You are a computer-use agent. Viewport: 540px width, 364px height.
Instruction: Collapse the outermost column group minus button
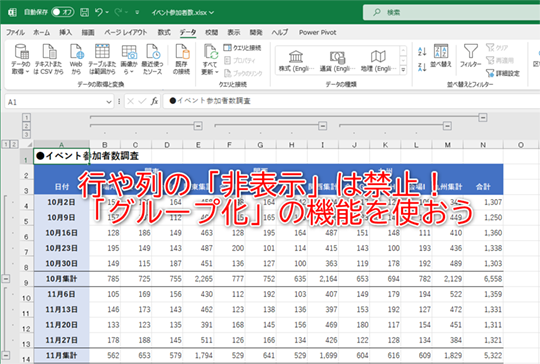(x=483, y=117)
